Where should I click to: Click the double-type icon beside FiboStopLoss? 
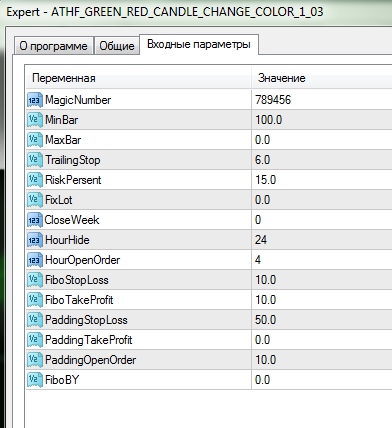click(35, 280)
